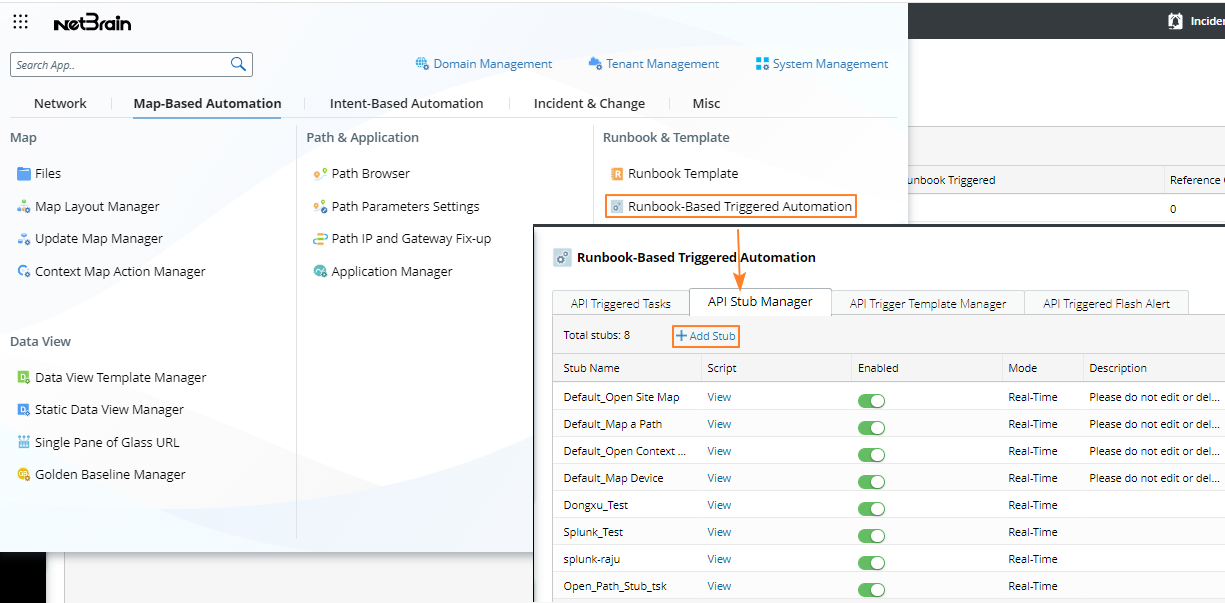
Task: Click the Map Layout Manager icon
Action: [24, 207]
